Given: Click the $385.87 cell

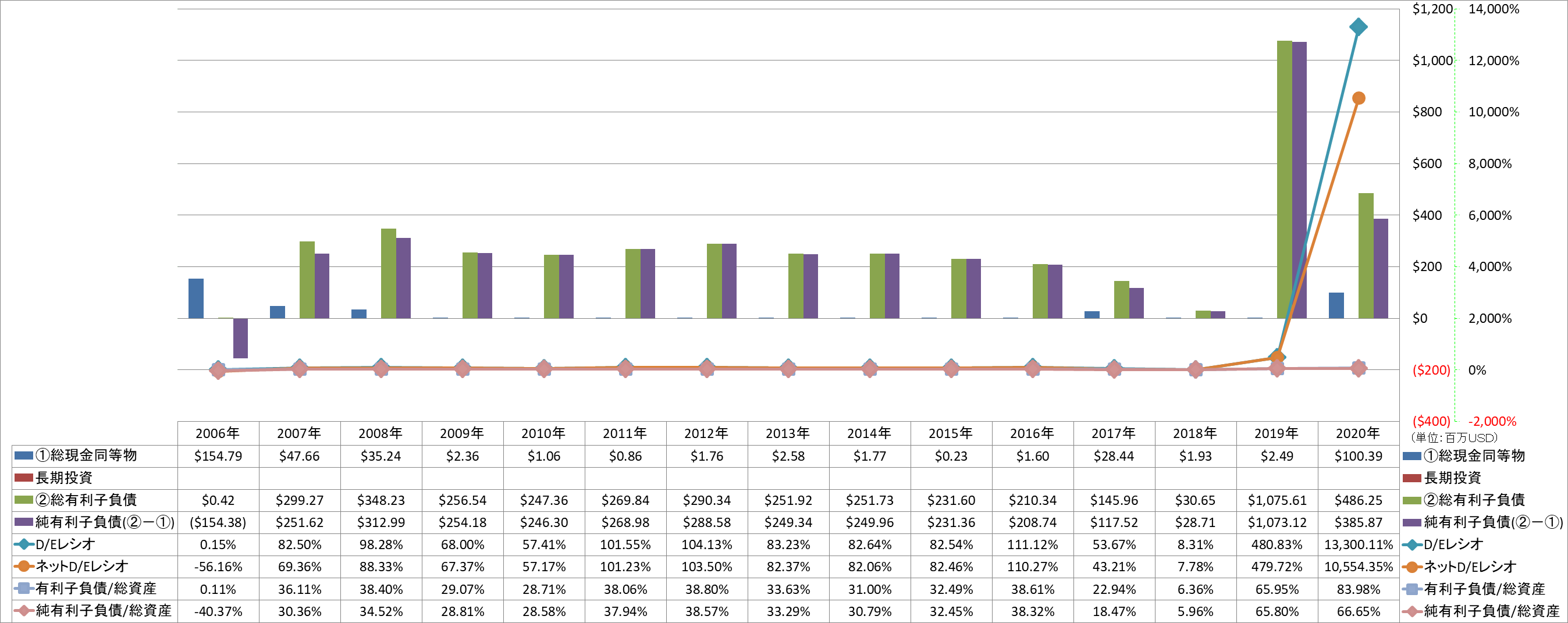Looking at the screenshot, I should [x=1358, y=522].
